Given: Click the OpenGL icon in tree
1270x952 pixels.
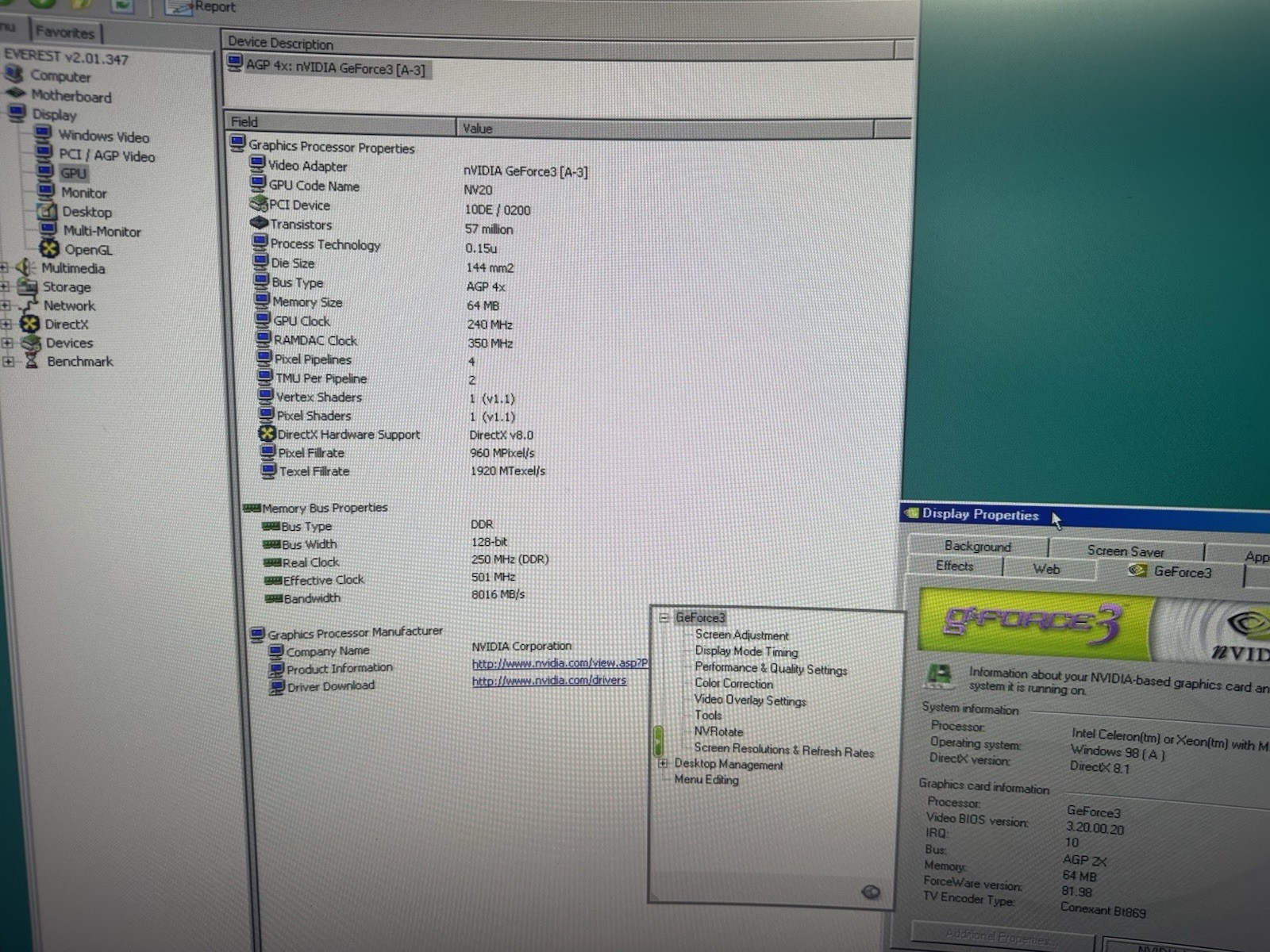Looking at the screenshot, I should 49,248.
